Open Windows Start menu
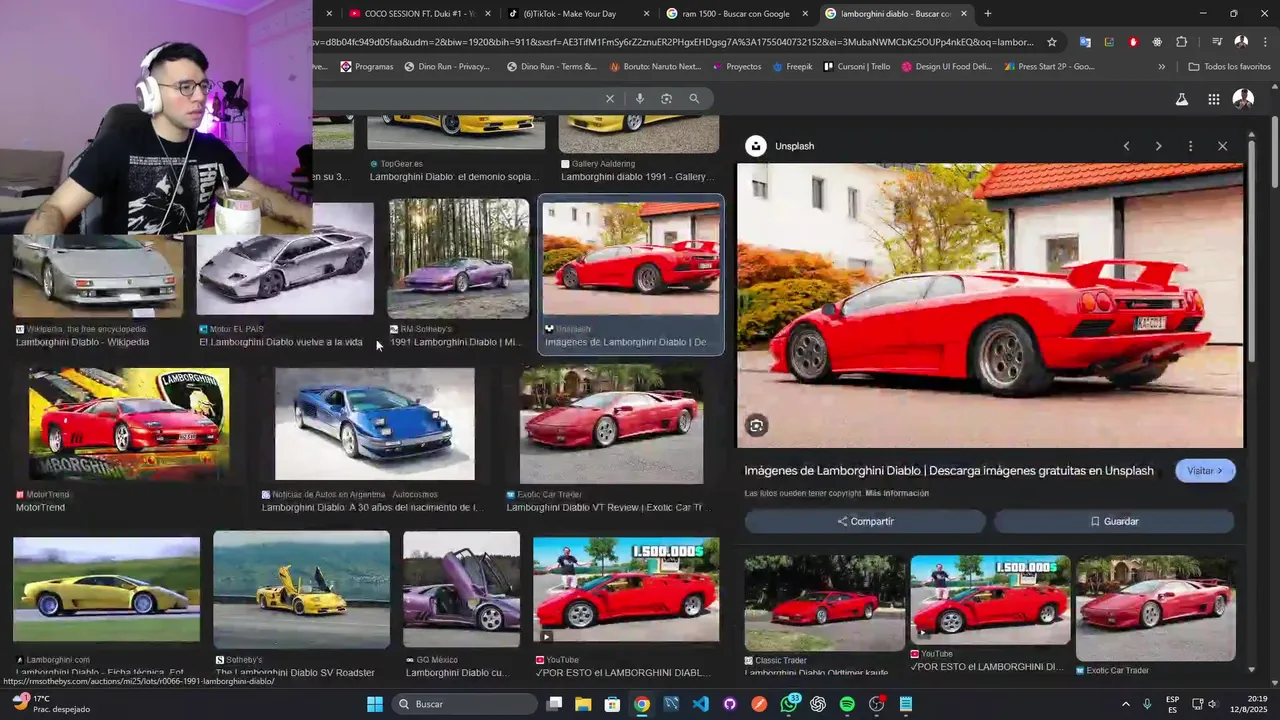 pyautogui.click(x=374, y=704)
